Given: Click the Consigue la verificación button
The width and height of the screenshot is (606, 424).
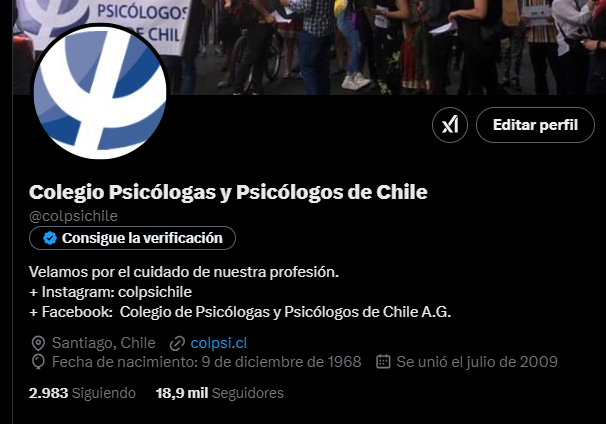Looking at the screenshot, I should tap(132, 238).
